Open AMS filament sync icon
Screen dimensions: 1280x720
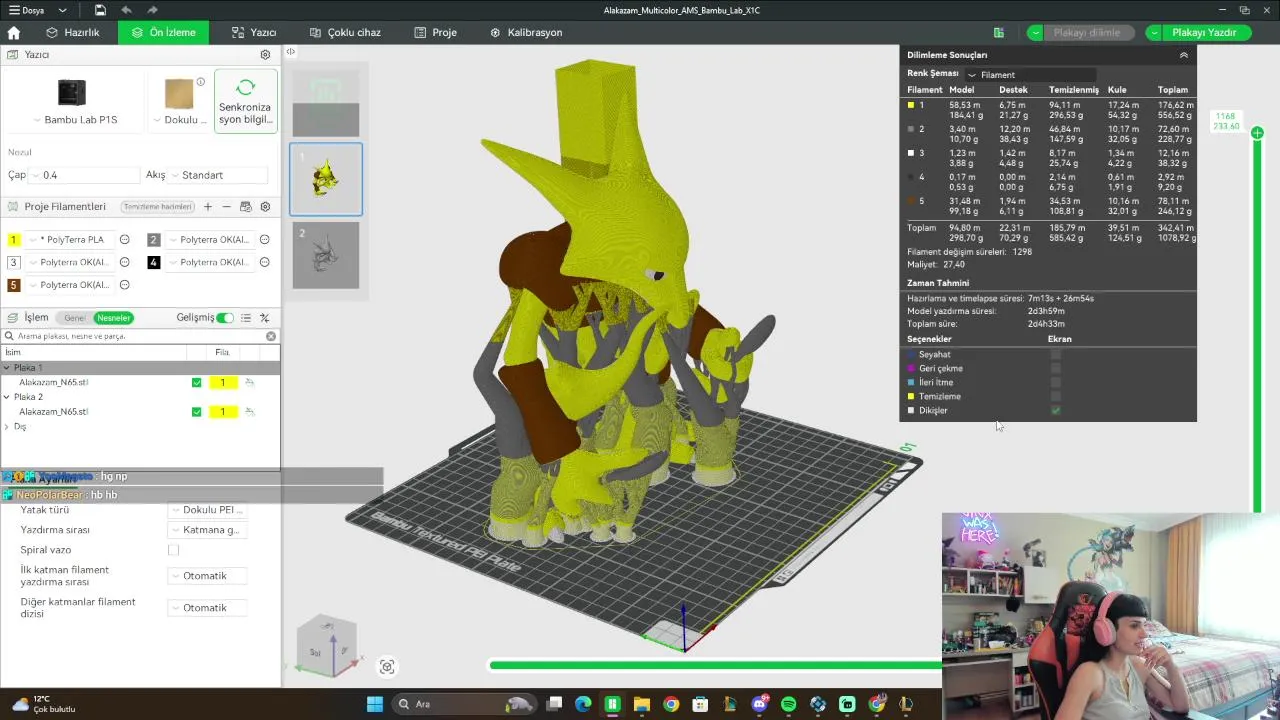246,207
